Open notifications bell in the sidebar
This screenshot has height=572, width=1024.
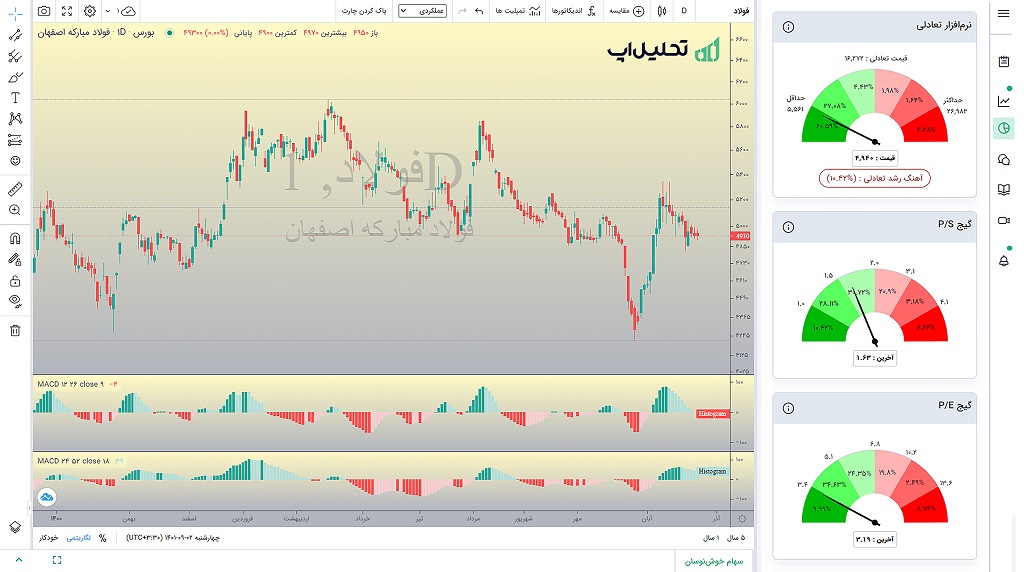point(1004,261)
